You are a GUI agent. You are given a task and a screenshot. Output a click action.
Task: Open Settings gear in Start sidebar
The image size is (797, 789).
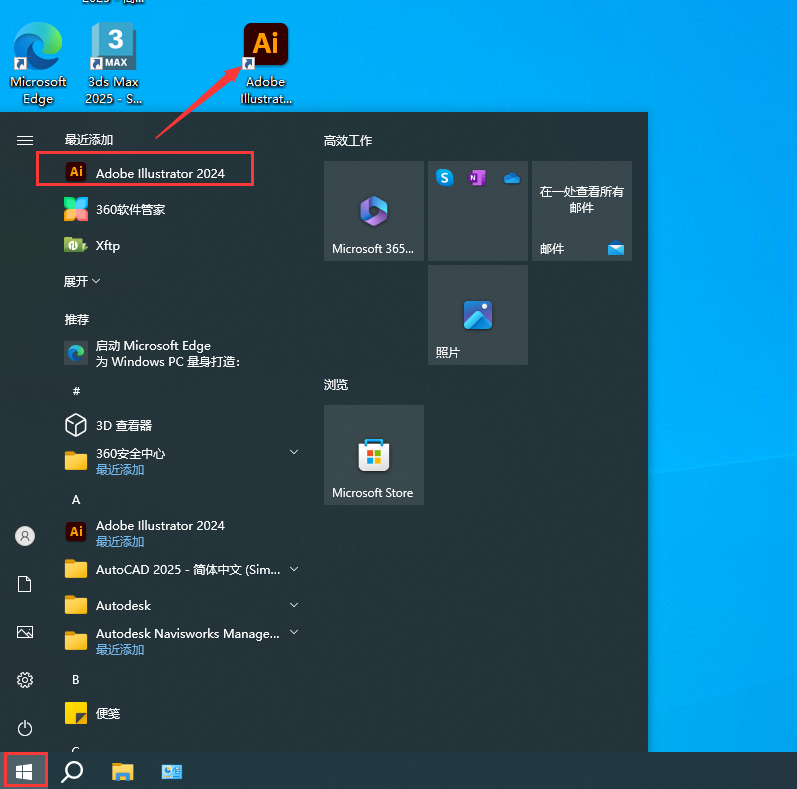click(x=25, y=680)
